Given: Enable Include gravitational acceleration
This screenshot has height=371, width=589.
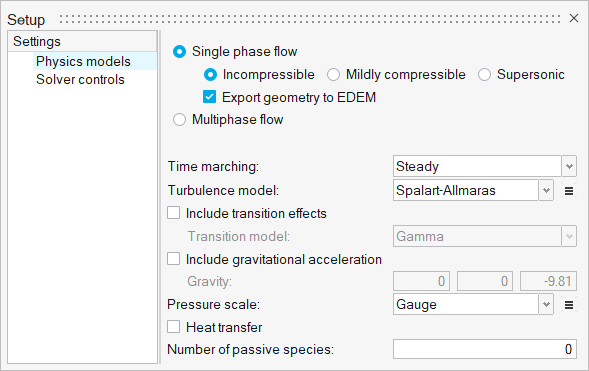Looking at the screenshot, I should pyautogui.click(x=174, y=259).
